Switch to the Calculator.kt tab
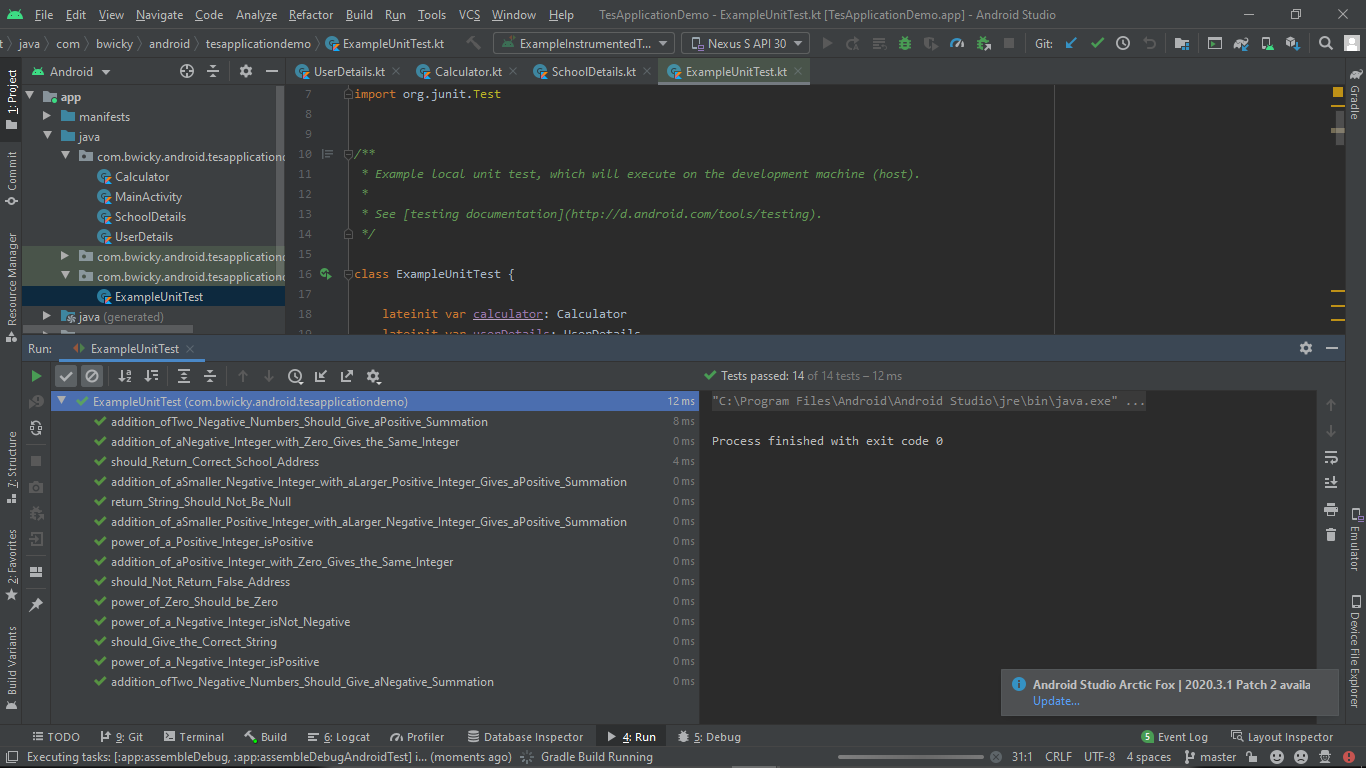Viewport: 1366px width, 768px height. point(468,71)
